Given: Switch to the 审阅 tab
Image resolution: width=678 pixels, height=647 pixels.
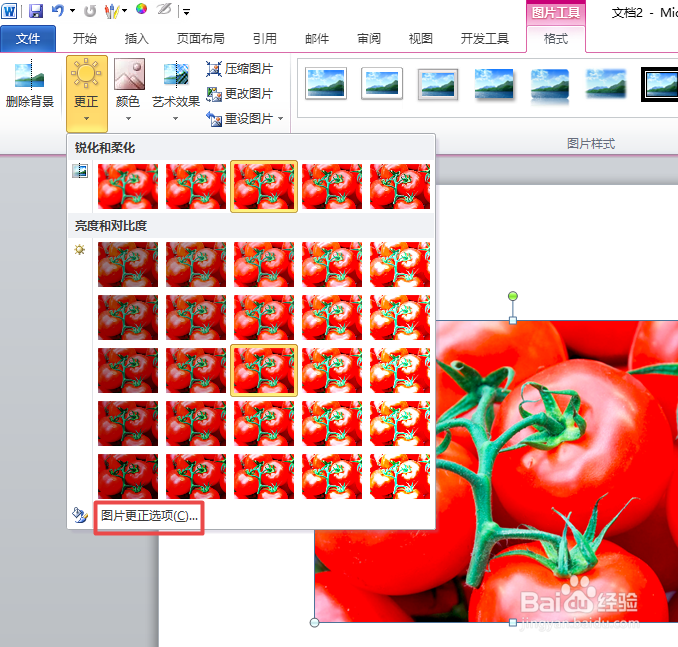Looking at the screenshot, I should [369, 39].
